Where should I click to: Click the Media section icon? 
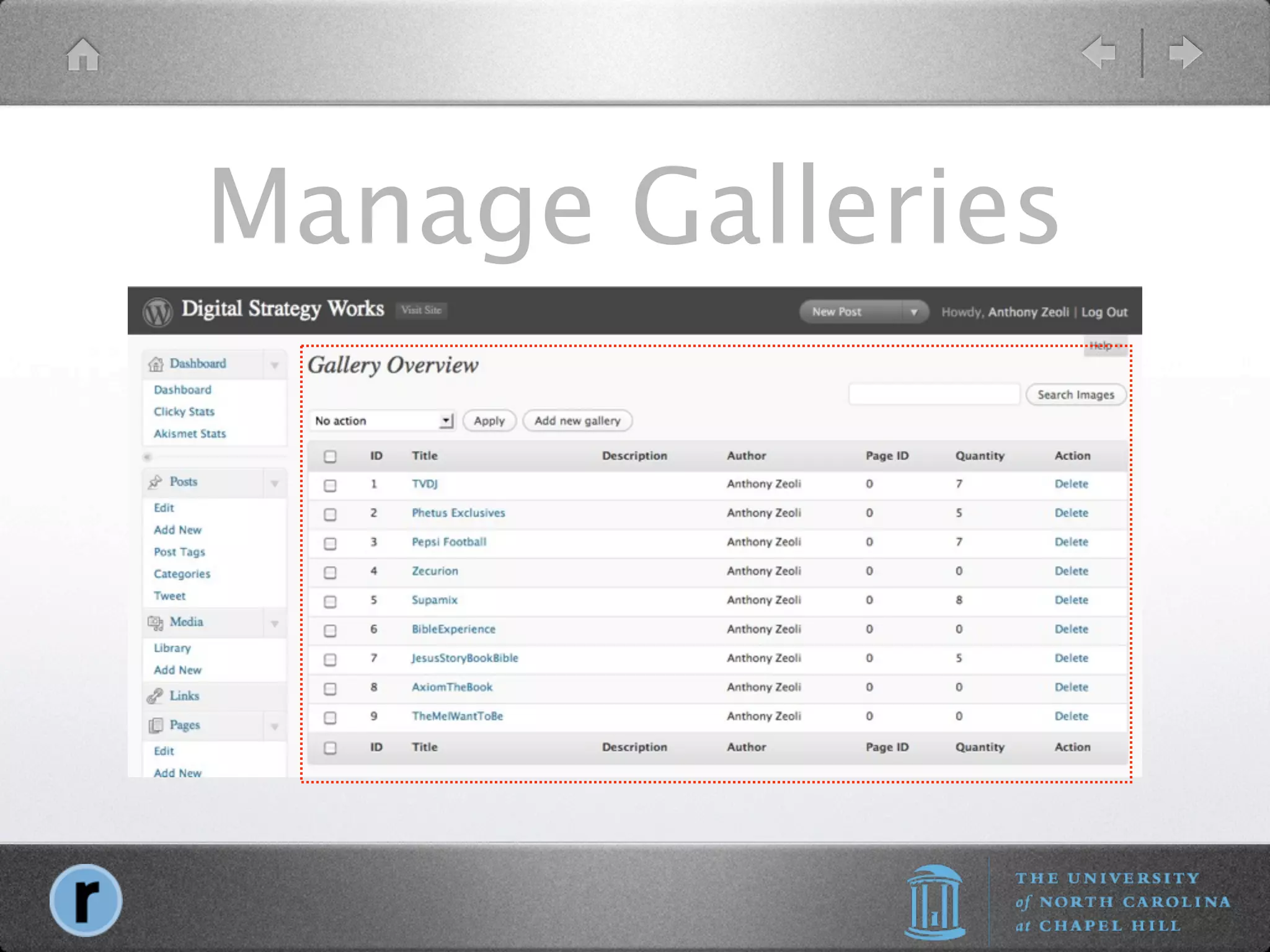(x=156, y=622)
